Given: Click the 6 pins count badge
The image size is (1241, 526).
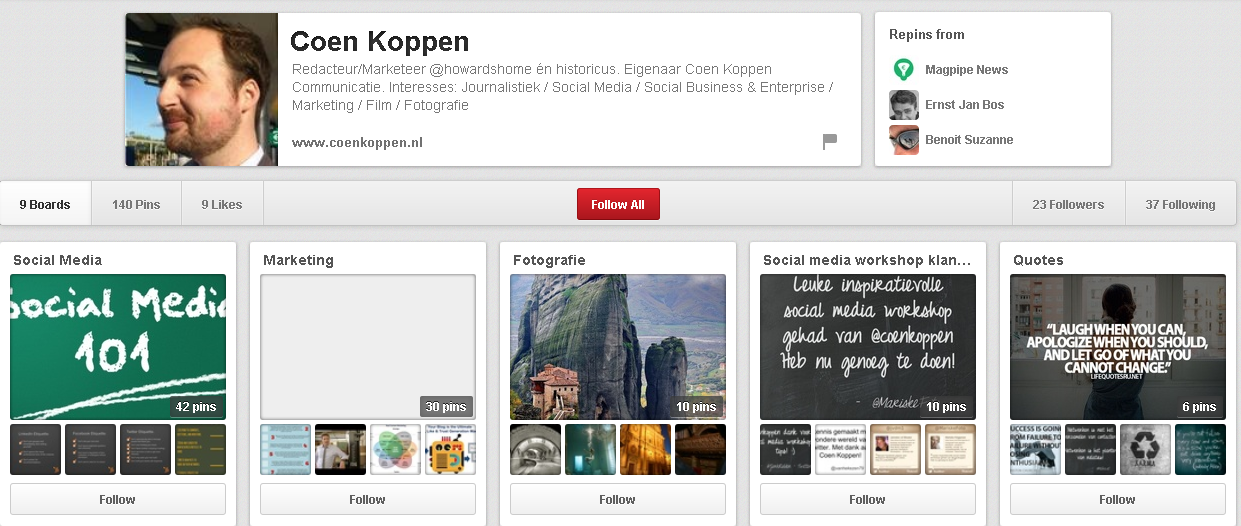Looking at the screenshot, I should [x=1199, y=407].
